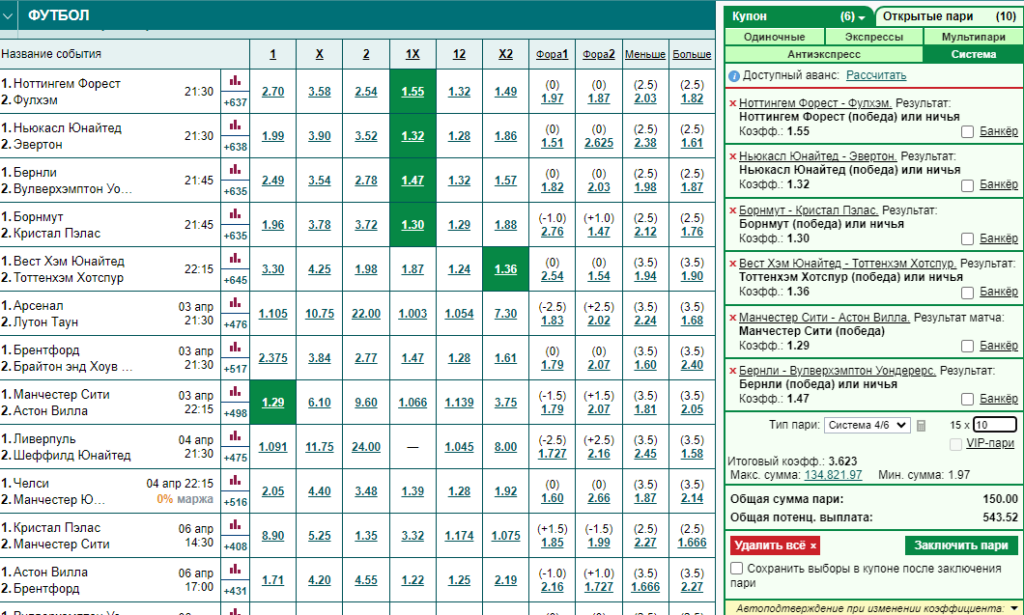Toggle Банкер for Manchester City – Aston Villa

tap(967, 346)
